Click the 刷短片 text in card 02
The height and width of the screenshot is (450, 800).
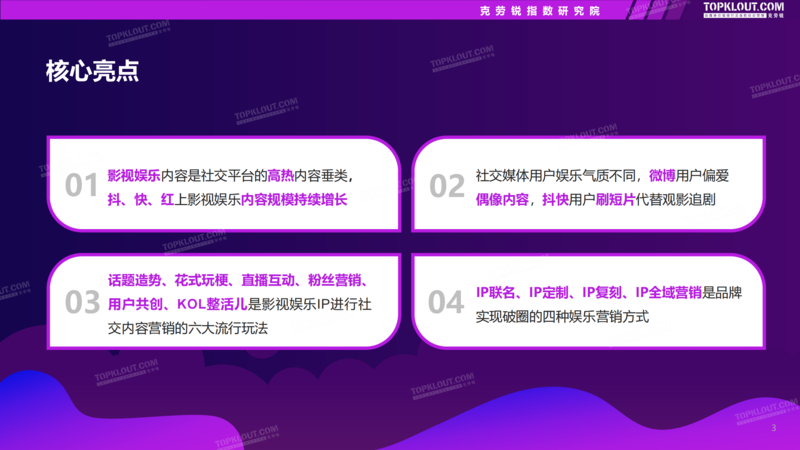pos(615,199)
